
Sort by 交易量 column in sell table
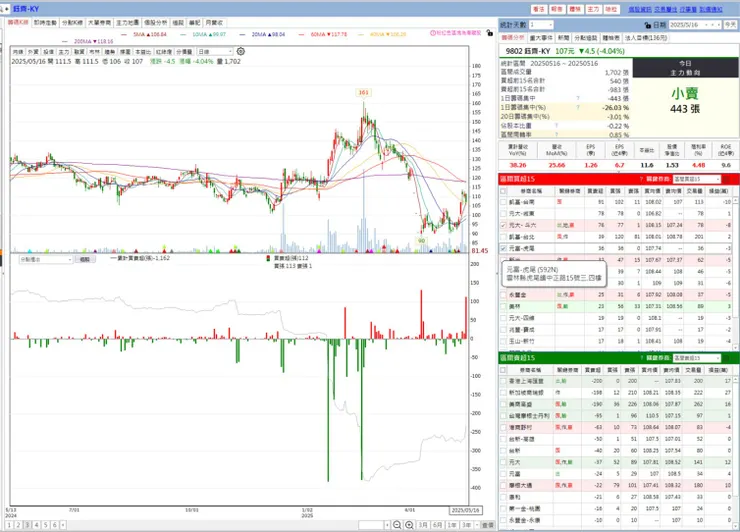click(x=694, y=370)
